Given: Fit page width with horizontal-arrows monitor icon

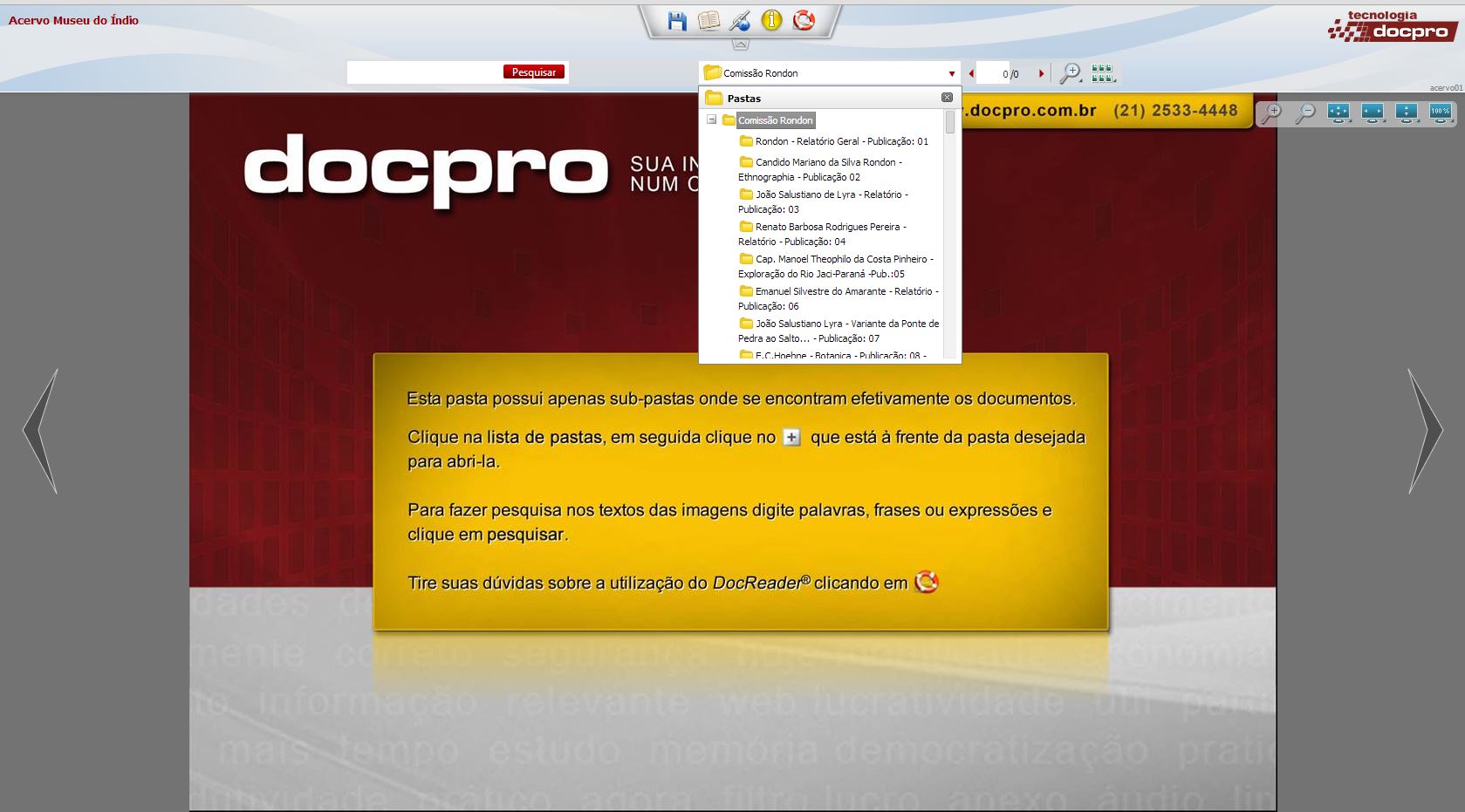Looking at the screenshot, I should coord(1373,113).
